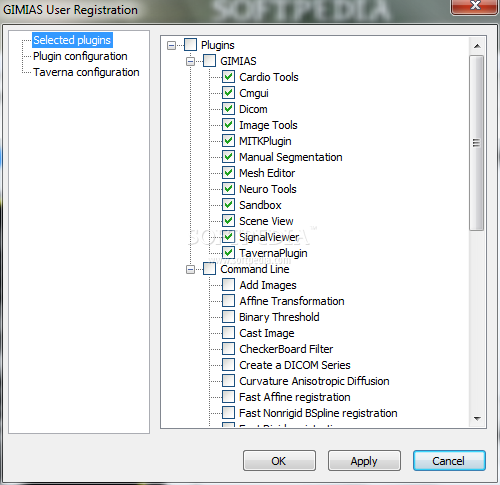Uncheck the SignalViewer checkbox
Viewport: 500px width, 485px height.
[x=228, y=237]
